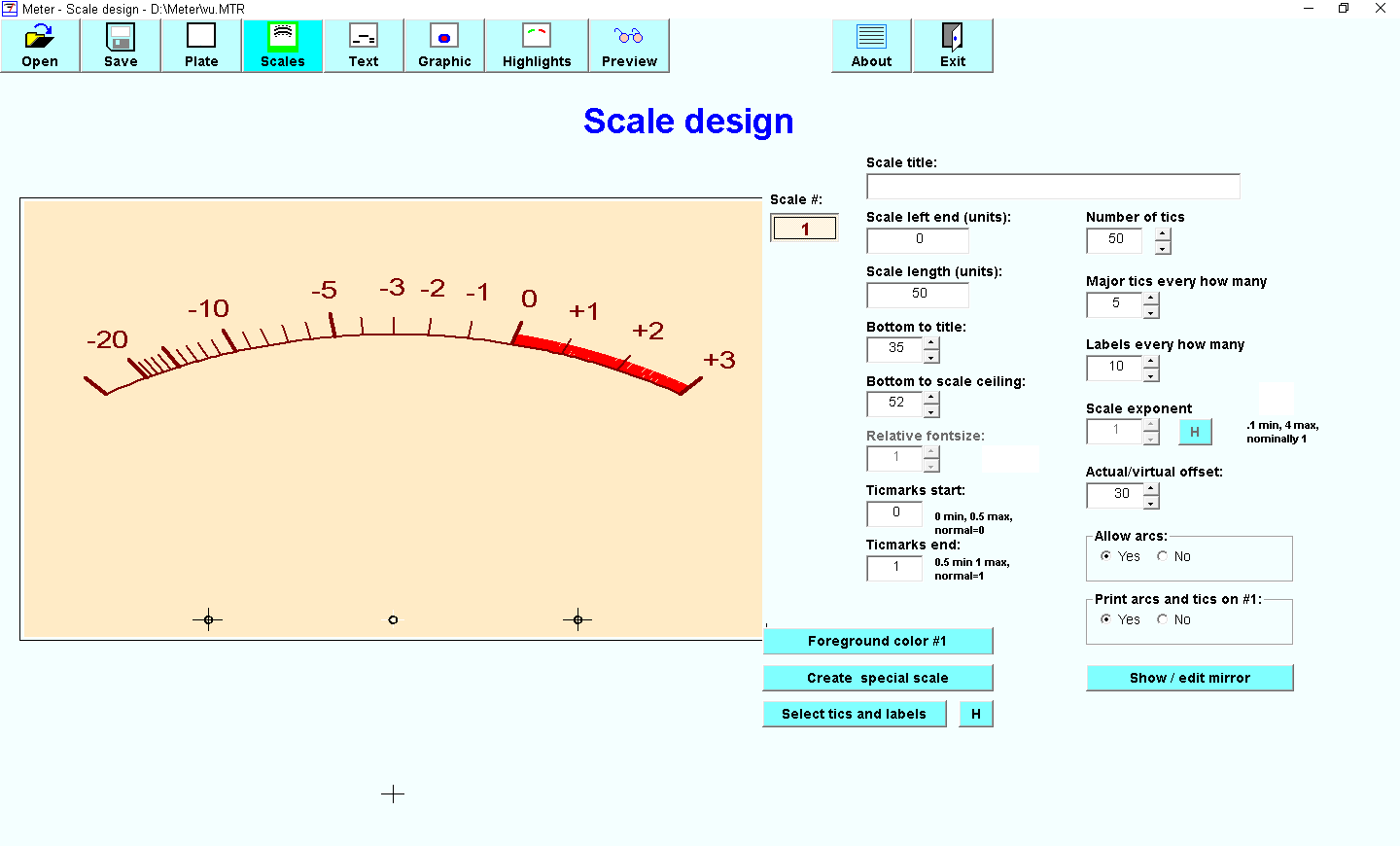The image size is (1400, 846).
Task: Select Yes for Allow arcs
Action: (x=1106, y=556)
